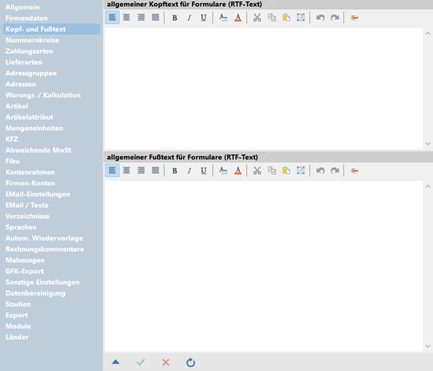The width and height of the screenshot is (433, 371).
Task: Click last orange icon in Fußtext toolbar
Action: point(354,171)
